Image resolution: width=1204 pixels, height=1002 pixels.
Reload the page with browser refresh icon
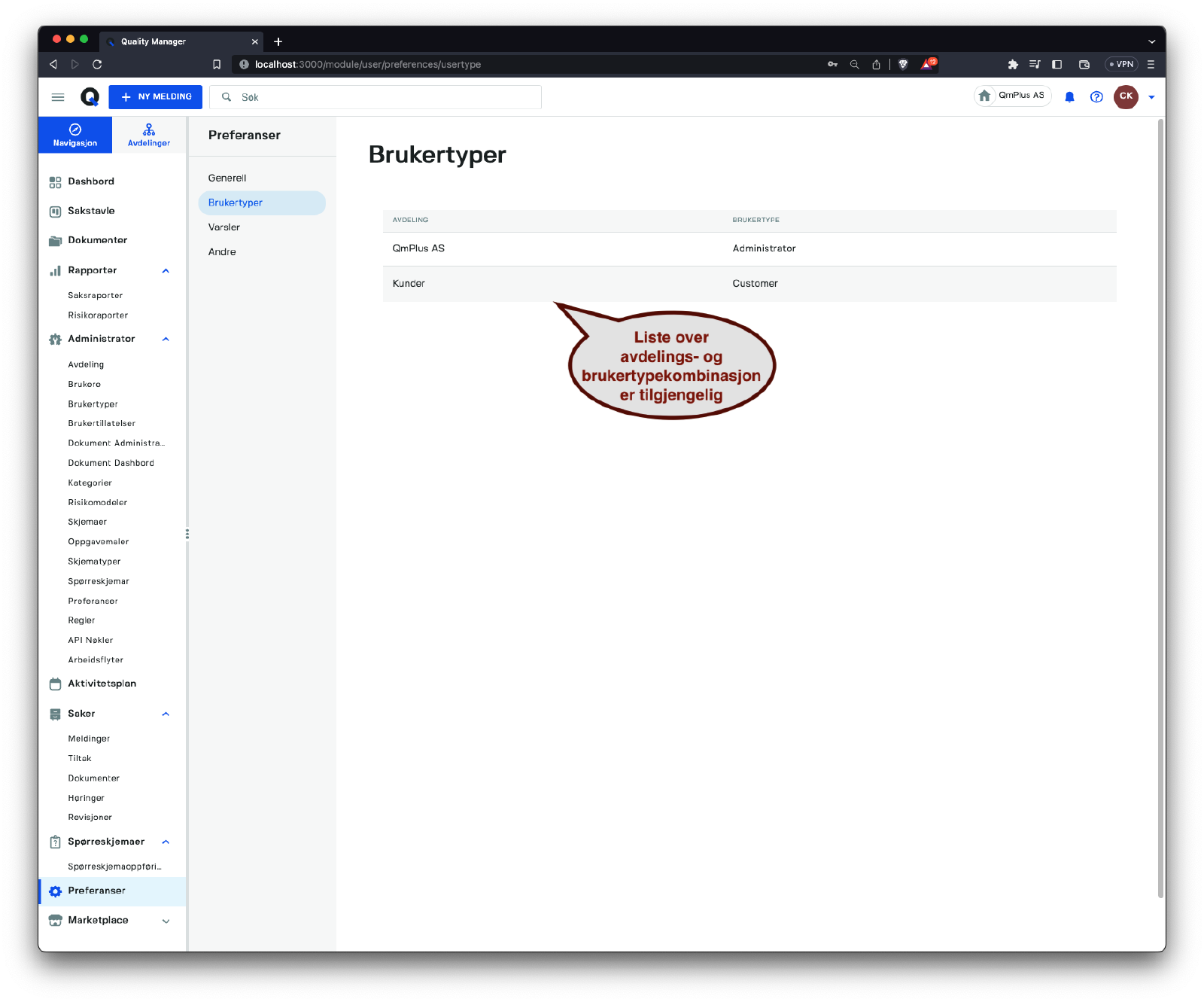[97, 65]
